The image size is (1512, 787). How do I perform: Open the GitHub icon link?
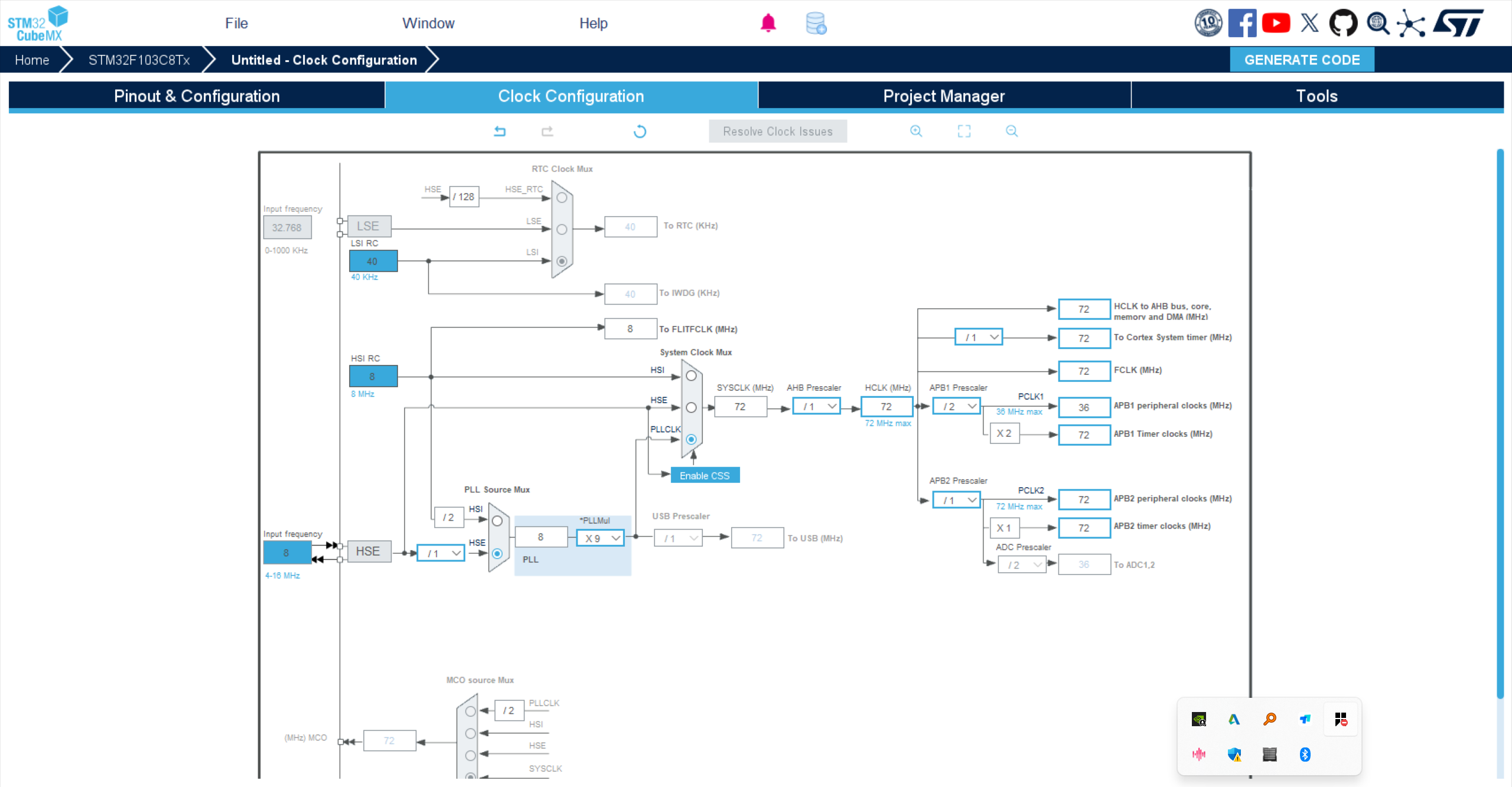tap(1343, 24)
